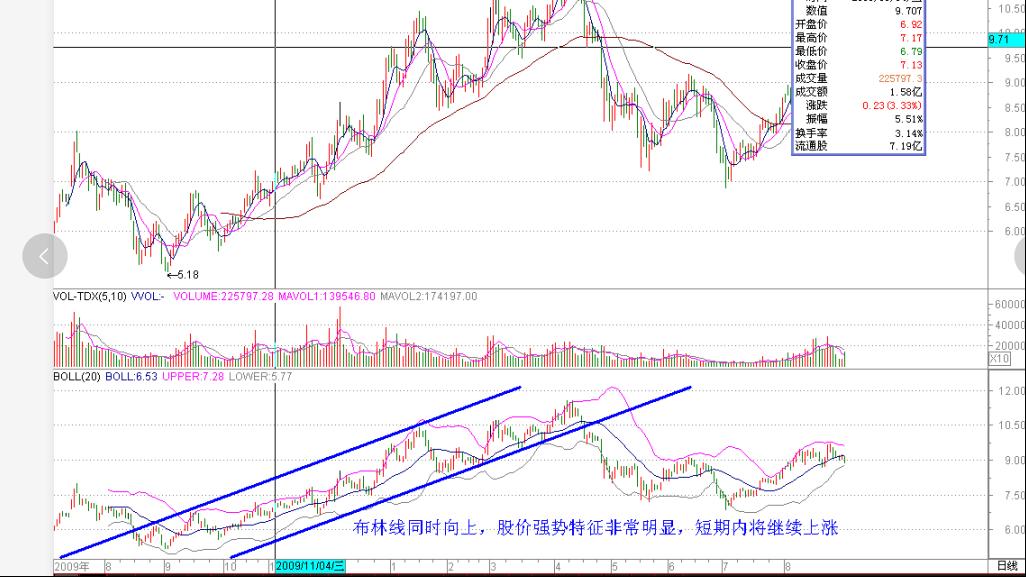Click month 2 on the time axis

pyautogui.click(x=451, y=567)
